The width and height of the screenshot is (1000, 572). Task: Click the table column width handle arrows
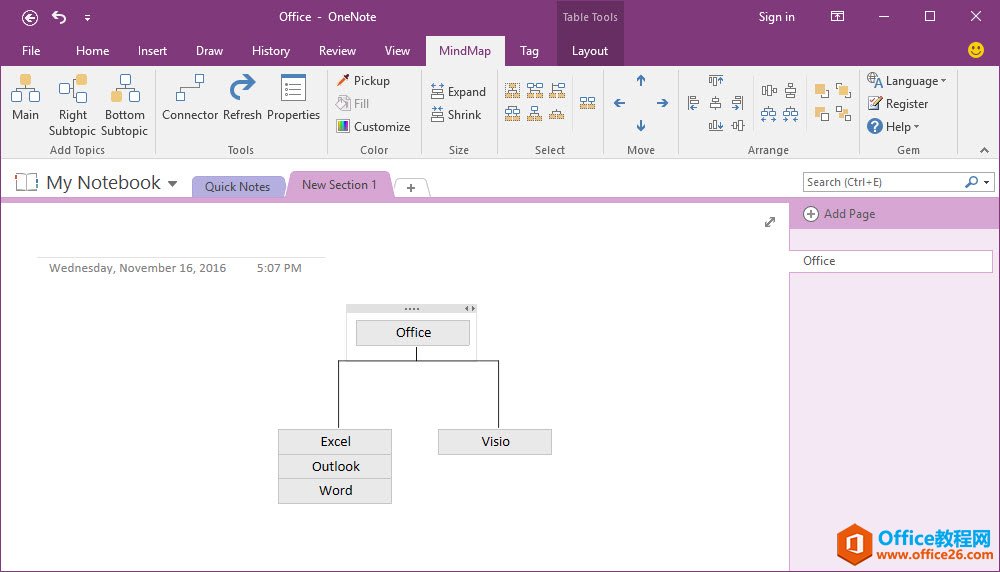[x=469, y=309]
